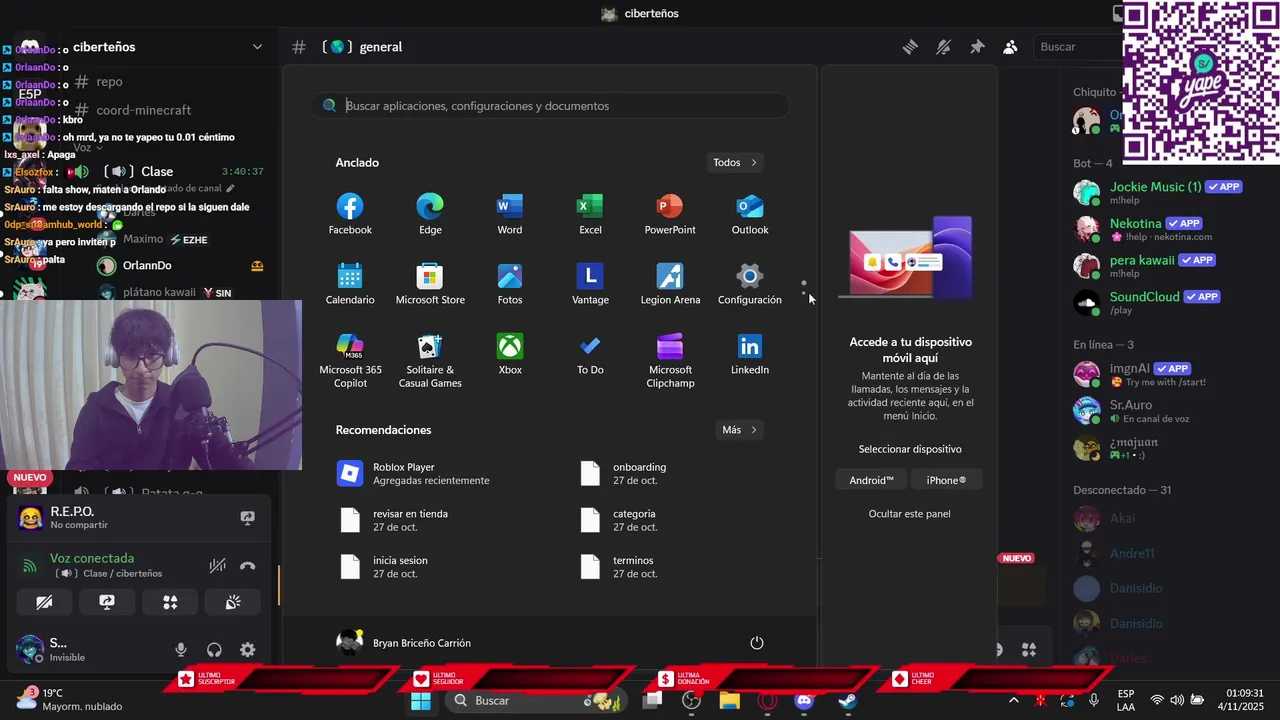Click Start menu power button
Image resolution: width=1280 pixels, height=720 pixels.
(757, 643)
